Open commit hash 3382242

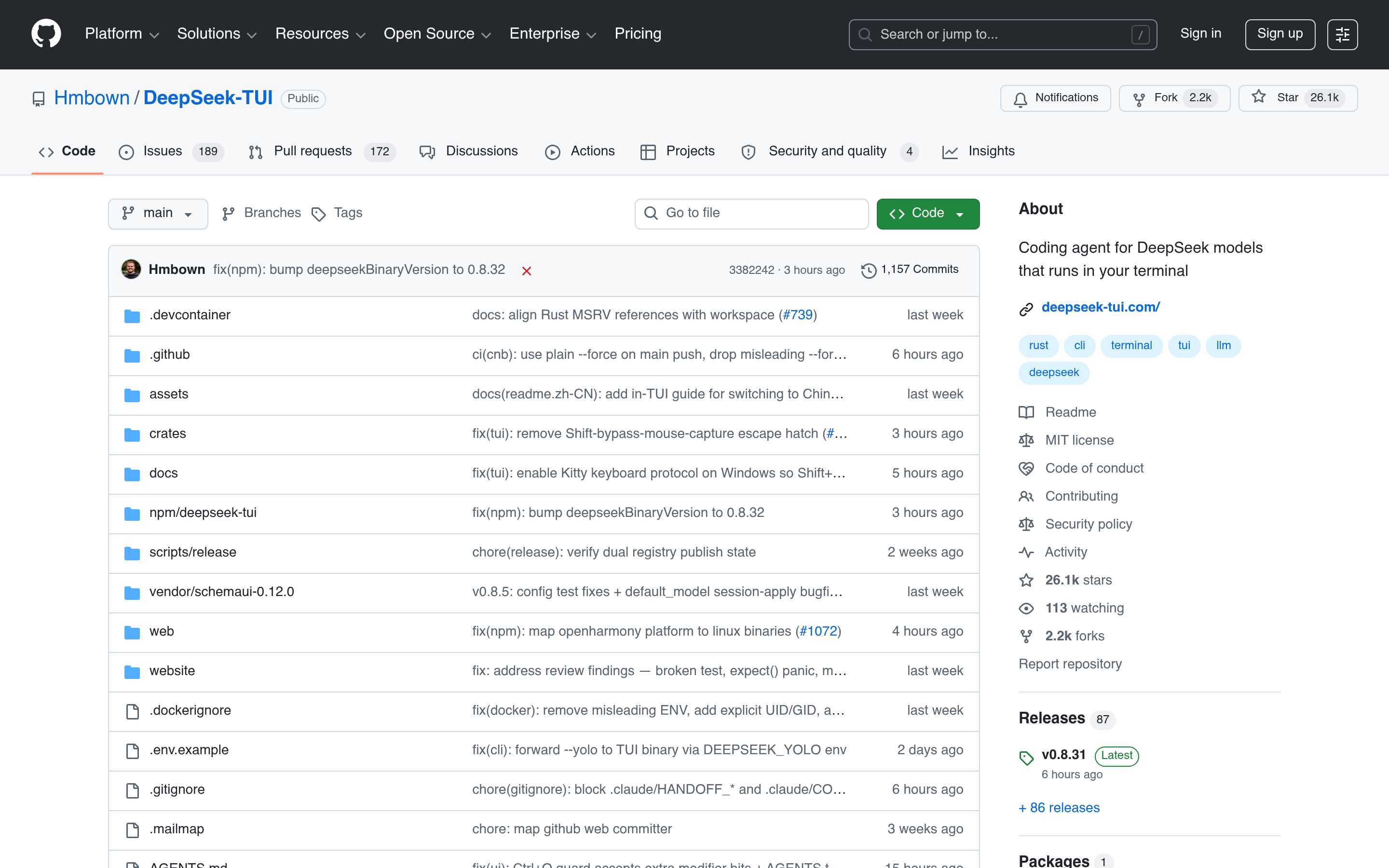point(751,270)
